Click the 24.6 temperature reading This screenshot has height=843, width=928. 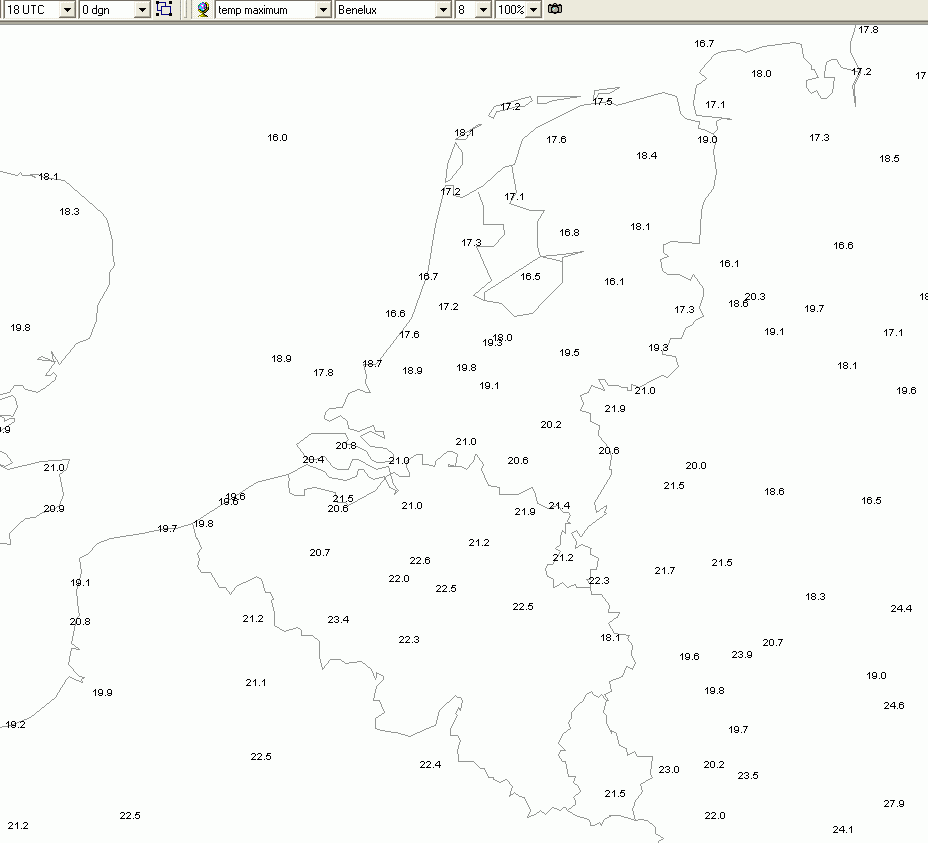click(894, 705)
